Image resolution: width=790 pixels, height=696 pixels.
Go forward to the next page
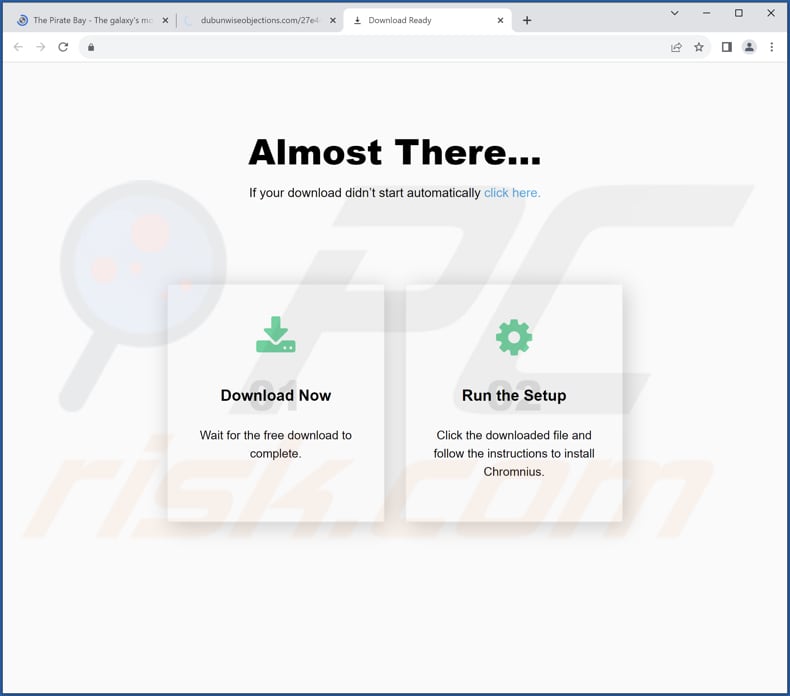41,47
